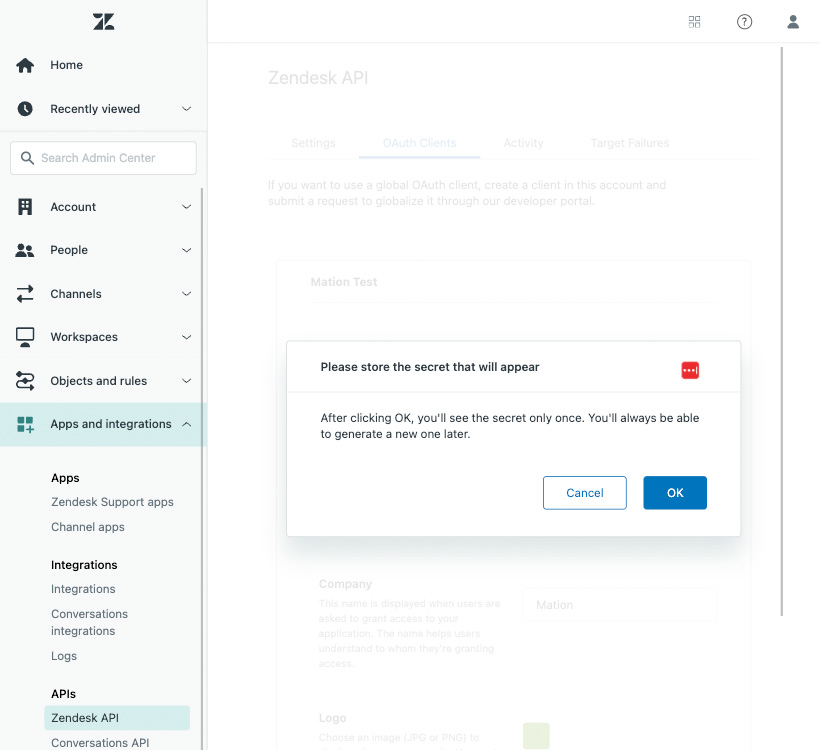The image size is (820, 750).
Task: Click the 'Please store the secret' dialog title
Action: pyautogui.click(x=430, y=367)
